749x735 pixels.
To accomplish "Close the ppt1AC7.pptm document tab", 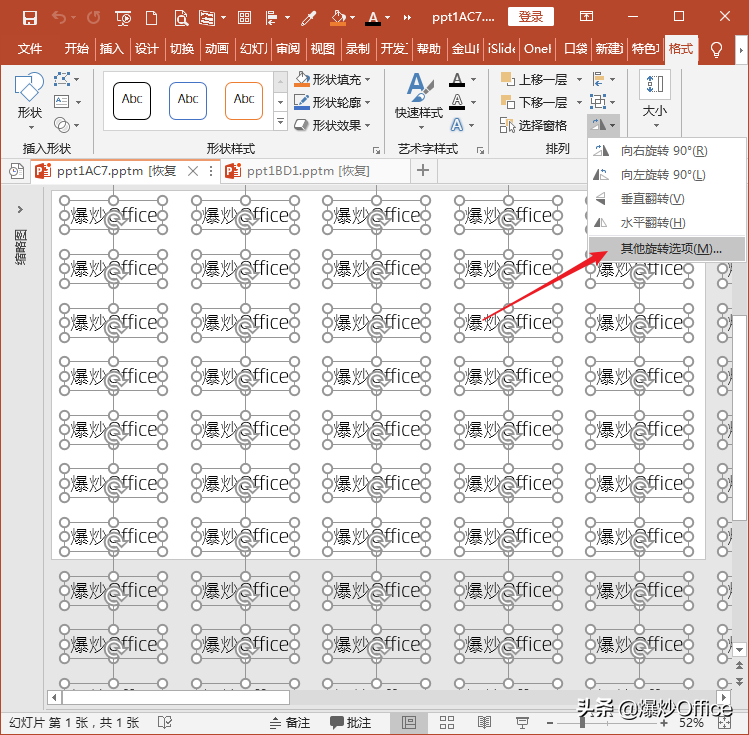I will coord(193,171).
